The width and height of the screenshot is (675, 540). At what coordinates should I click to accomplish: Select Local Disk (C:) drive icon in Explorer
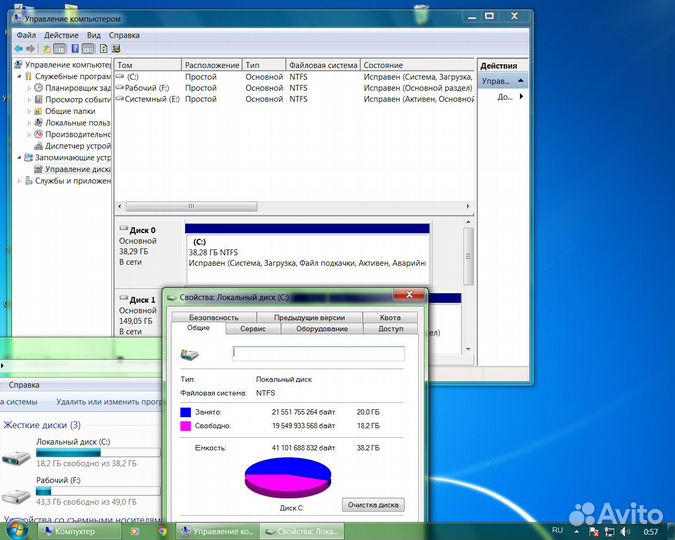[x=17, y=457]
